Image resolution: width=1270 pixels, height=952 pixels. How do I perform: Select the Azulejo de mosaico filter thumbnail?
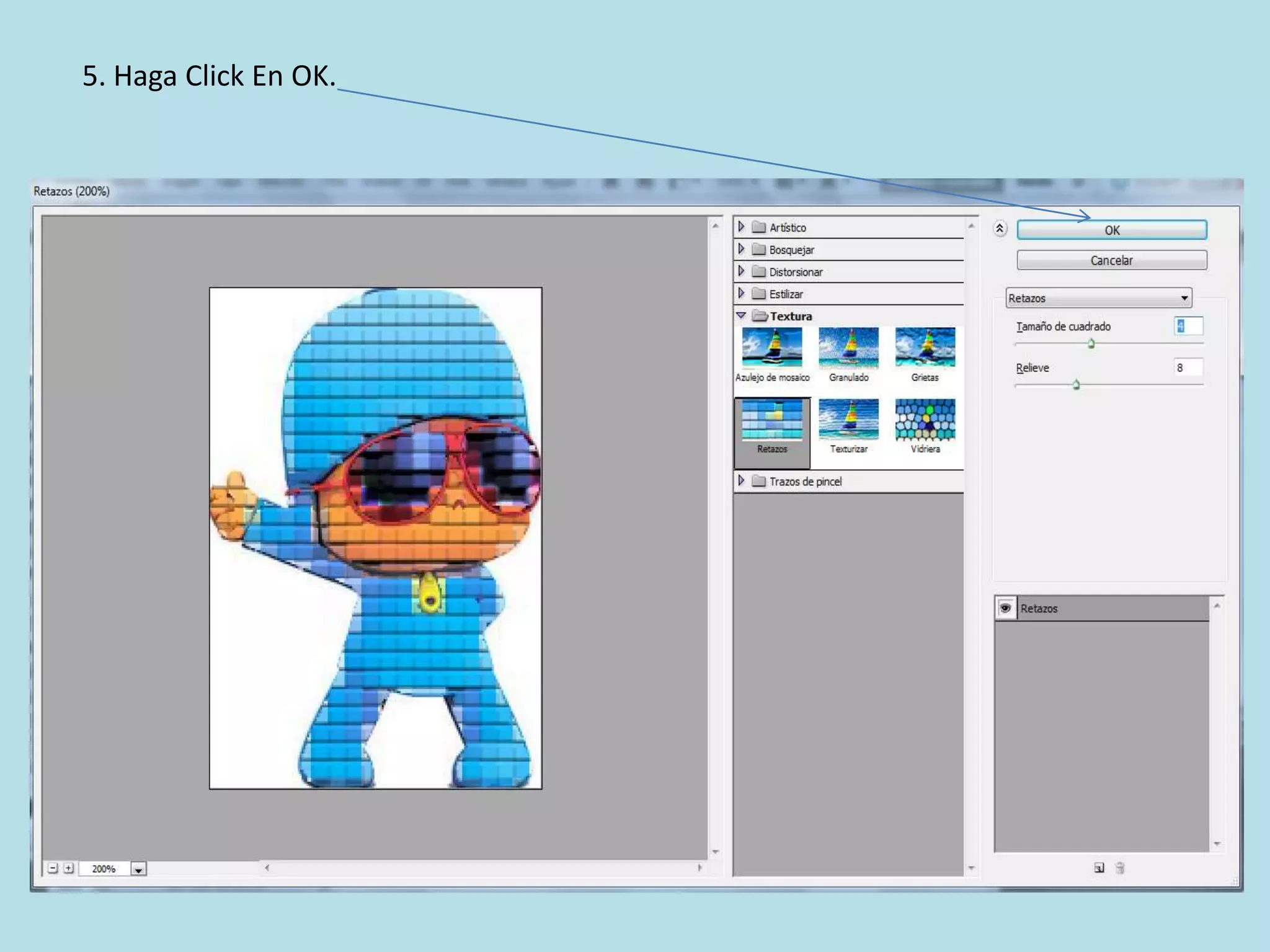772,348
